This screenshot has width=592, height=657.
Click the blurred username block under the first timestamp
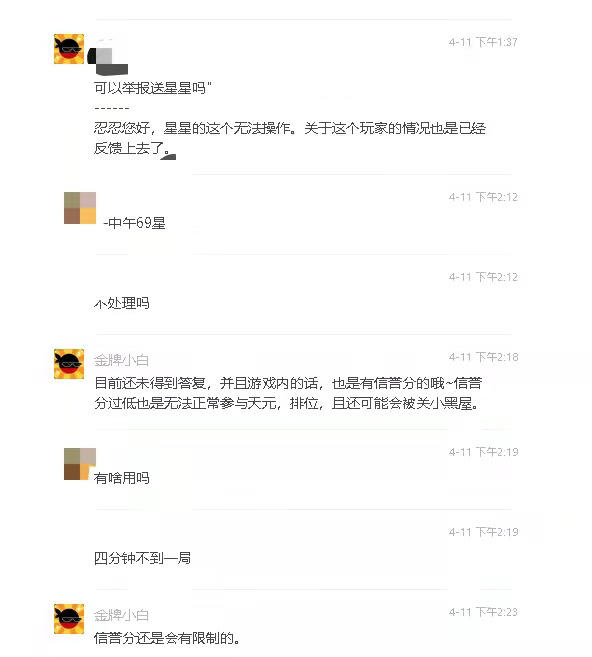pos(108,61)
